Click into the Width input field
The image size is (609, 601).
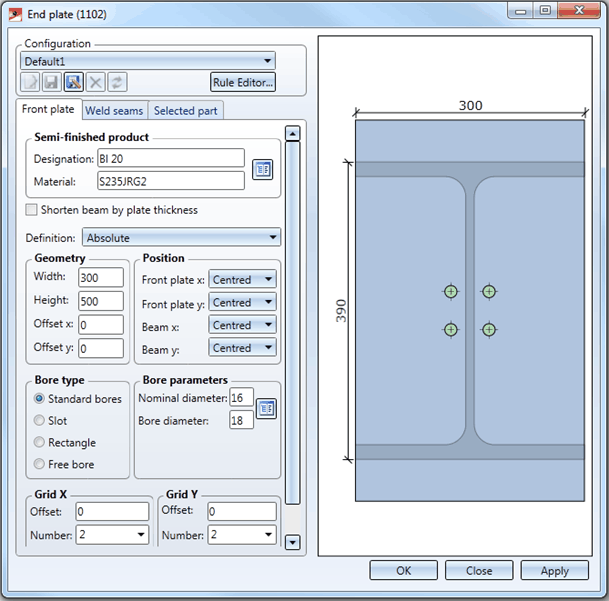(x=100, y=277)
